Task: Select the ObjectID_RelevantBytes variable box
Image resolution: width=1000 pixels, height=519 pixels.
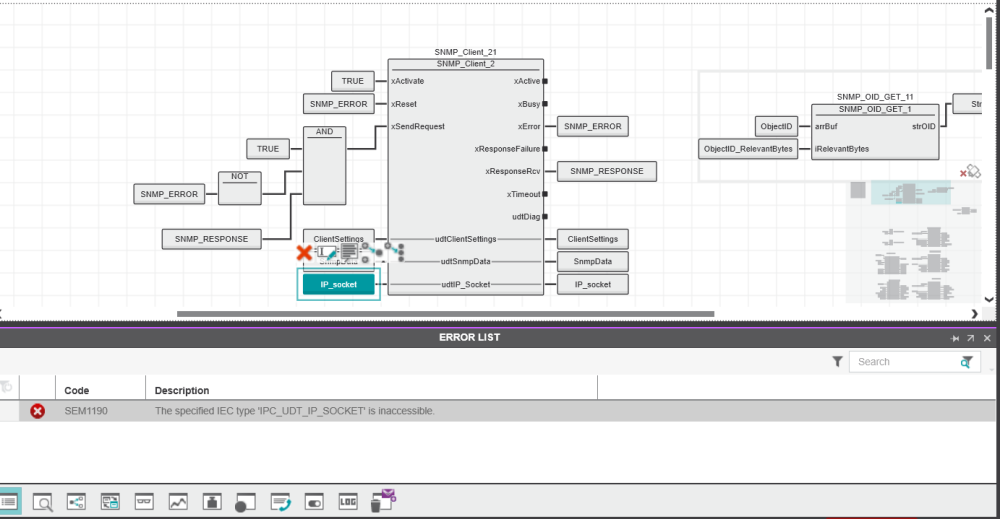Action: [x=748, y=149]
